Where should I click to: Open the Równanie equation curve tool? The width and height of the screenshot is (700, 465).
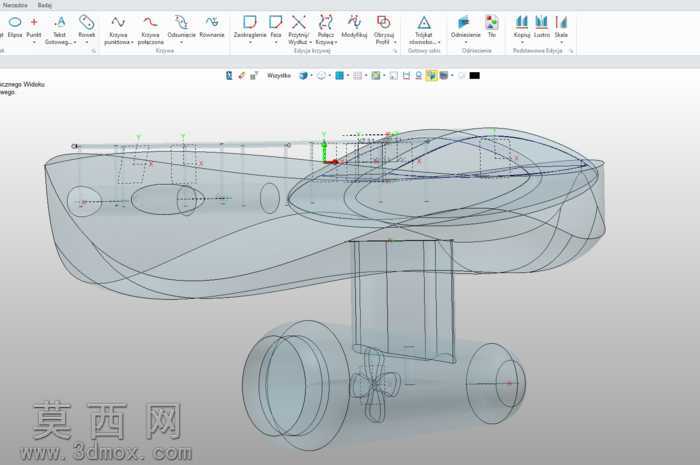pos(212,26)
